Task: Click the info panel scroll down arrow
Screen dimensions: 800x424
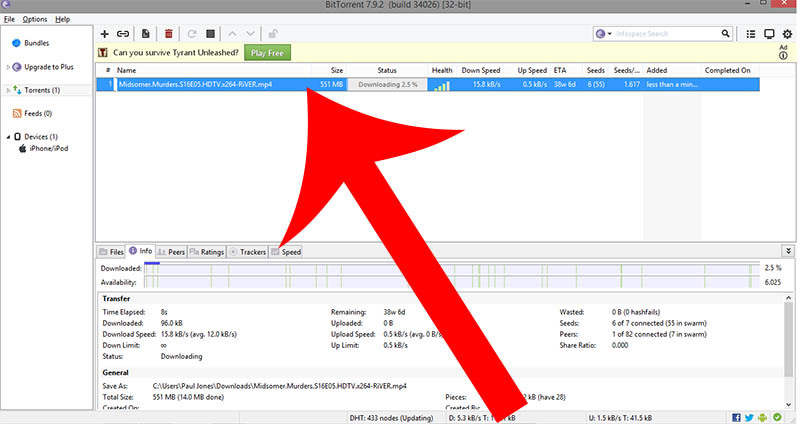Action: (x=789, y=405)
